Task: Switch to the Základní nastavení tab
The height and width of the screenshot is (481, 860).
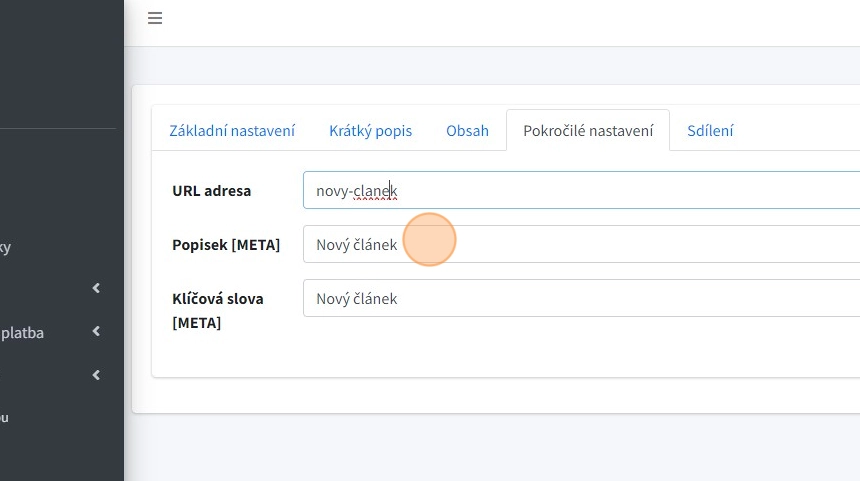Action: coord(232,131)
